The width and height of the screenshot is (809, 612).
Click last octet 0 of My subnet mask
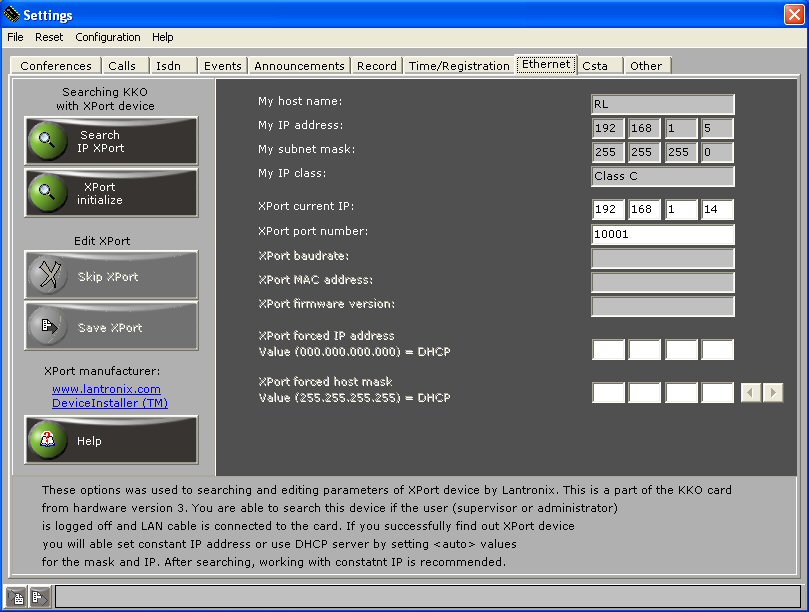click(x=717, y=152)
